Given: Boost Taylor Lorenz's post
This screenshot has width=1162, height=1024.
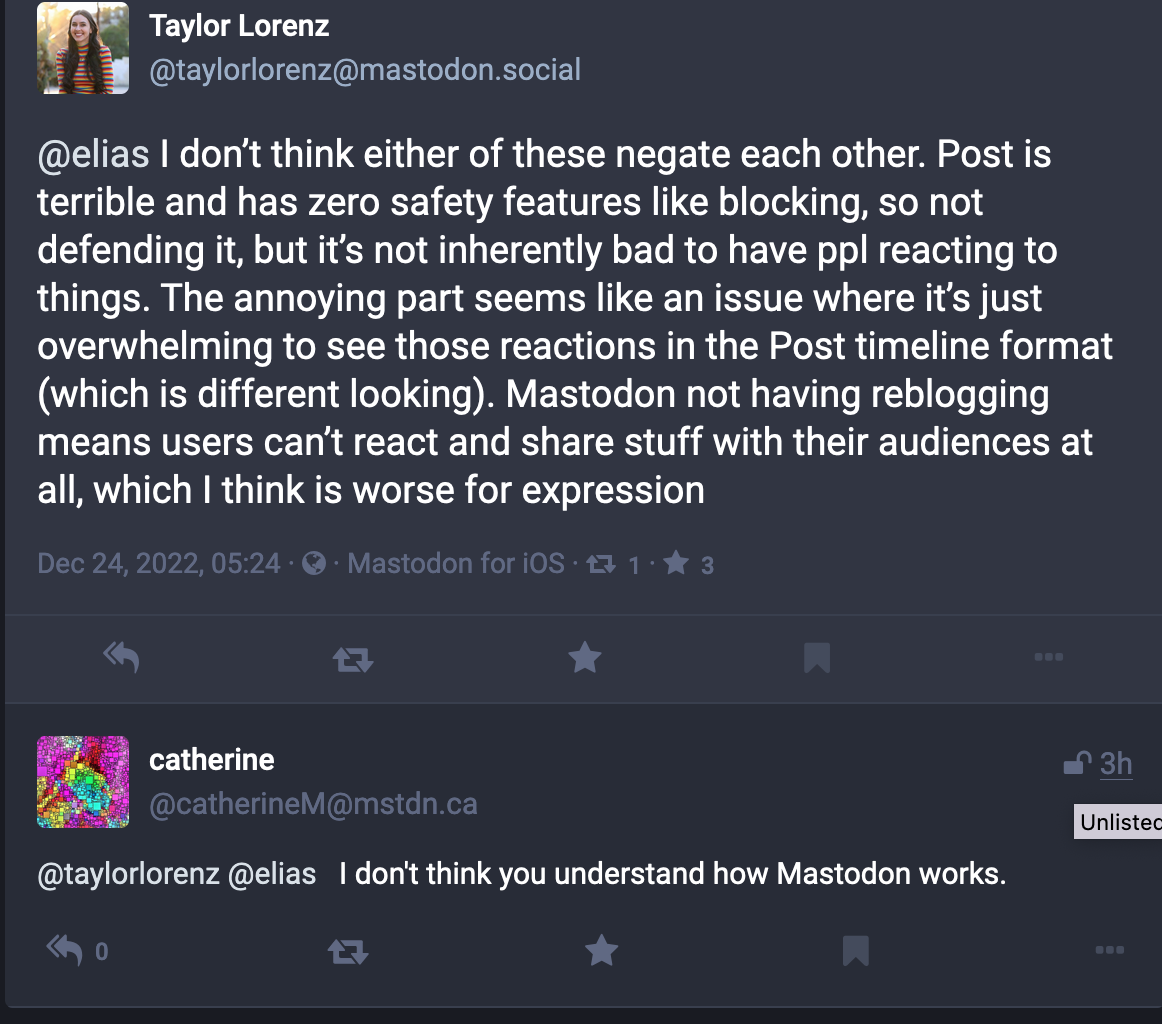Looking at the screenshot, I should click(x=353, y=658).
